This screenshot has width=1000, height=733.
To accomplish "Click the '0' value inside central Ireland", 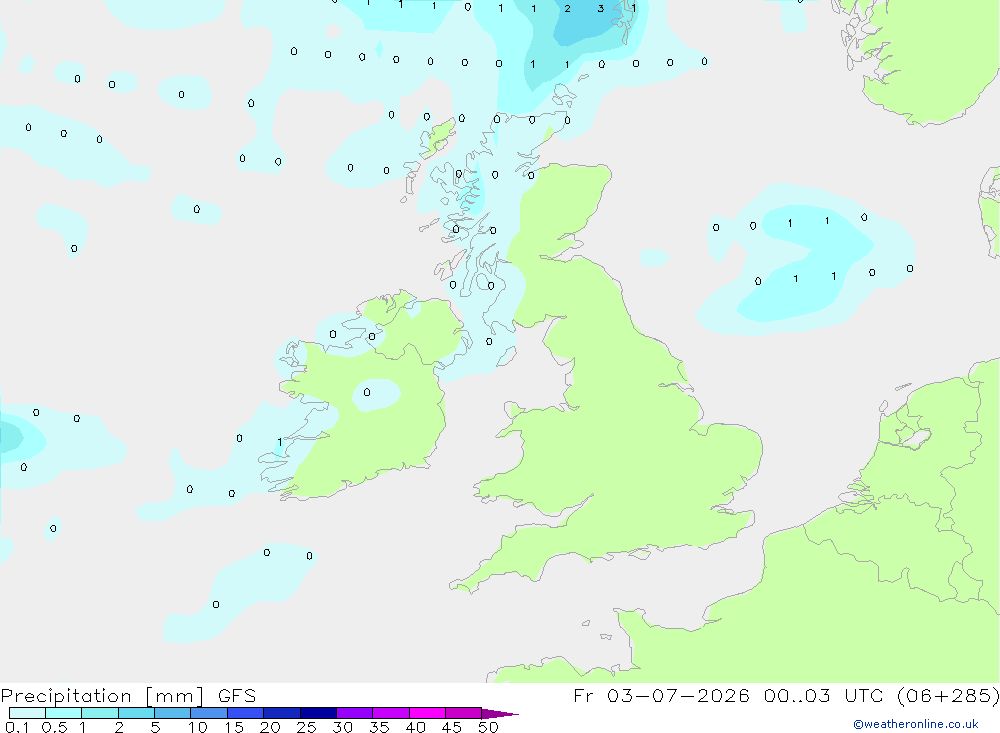I will (x=367, y=392).
